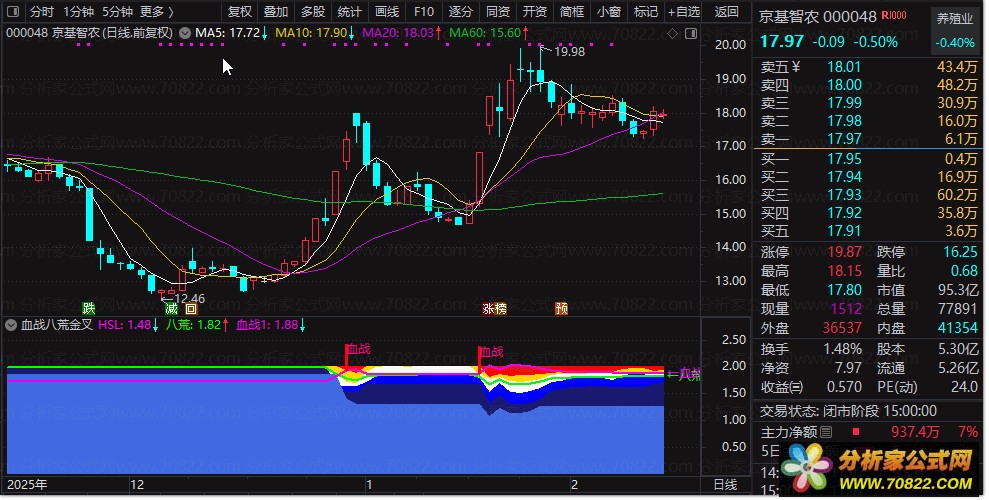This screenshot has height=500, width=989.
Task: Click first 血战 signal flag in sub-chart
Action: click(x=358, y=349)
